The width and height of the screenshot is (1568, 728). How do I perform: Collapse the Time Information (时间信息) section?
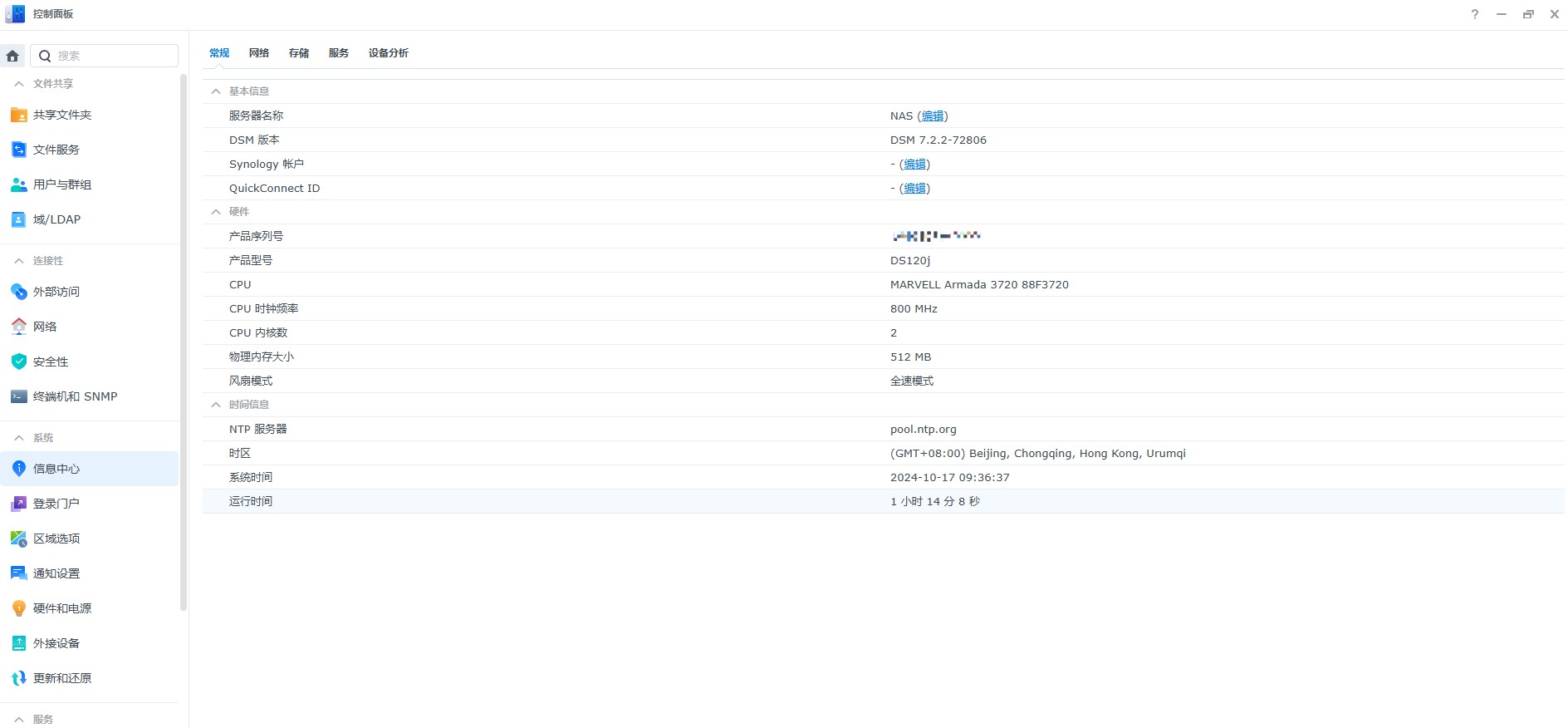pos(216,405)
